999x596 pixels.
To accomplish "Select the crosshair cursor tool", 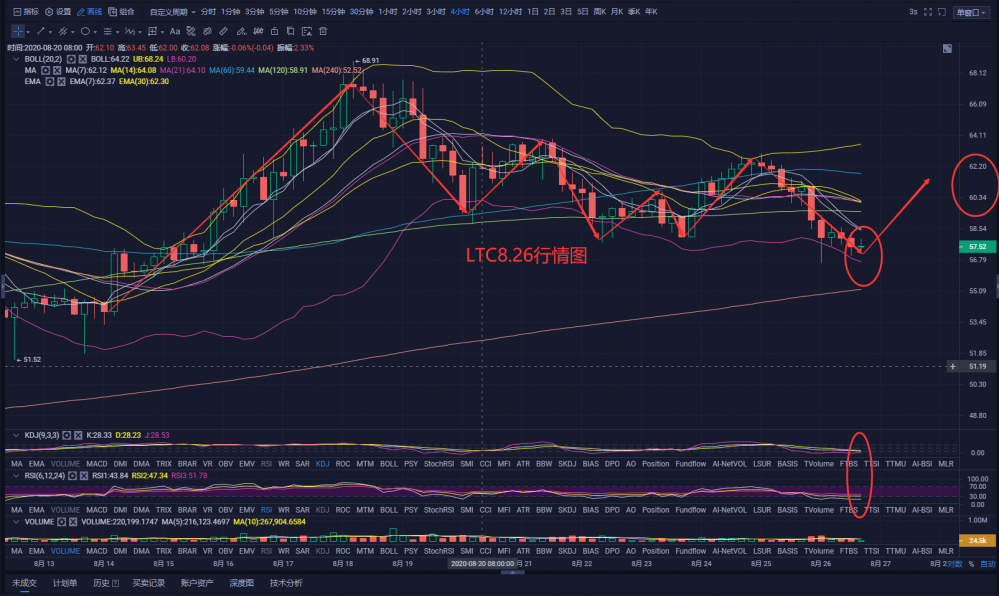I will [18, 31].
